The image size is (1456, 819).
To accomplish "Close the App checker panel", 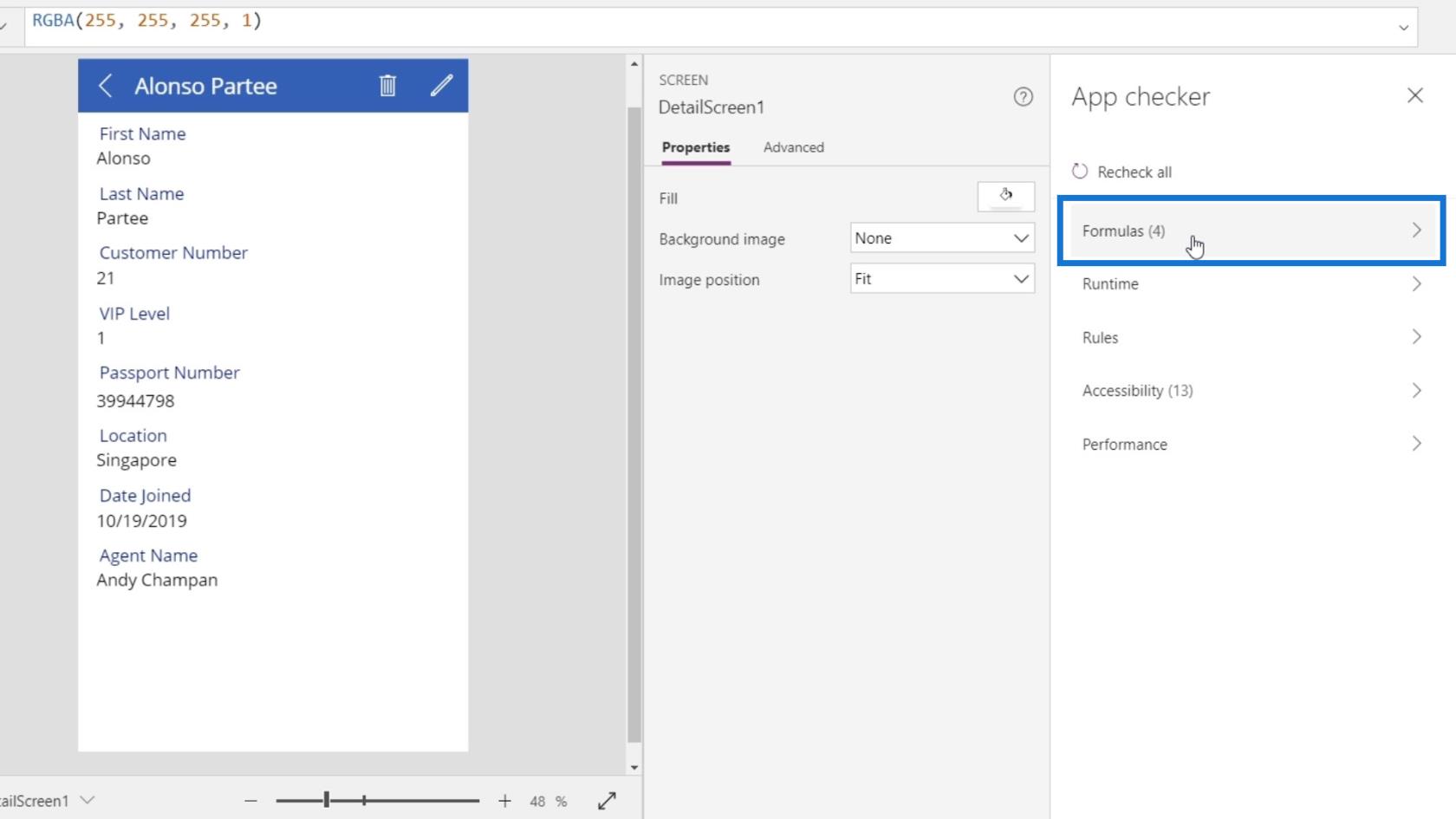I will click(1414, 95).
